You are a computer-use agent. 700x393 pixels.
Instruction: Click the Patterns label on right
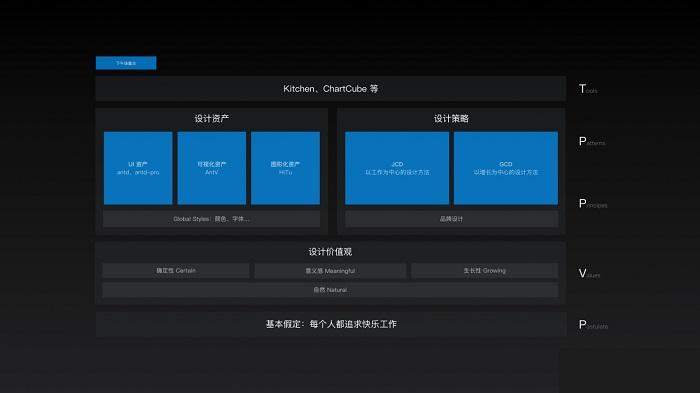592,142
